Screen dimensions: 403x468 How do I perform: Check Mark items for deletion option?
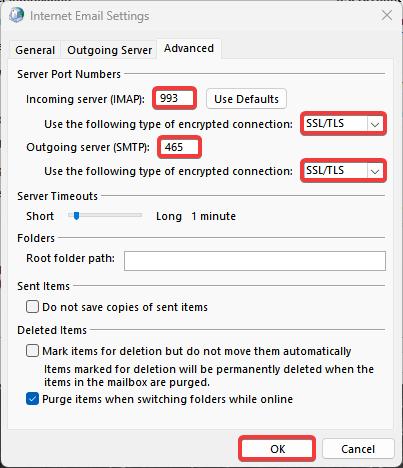32,351
